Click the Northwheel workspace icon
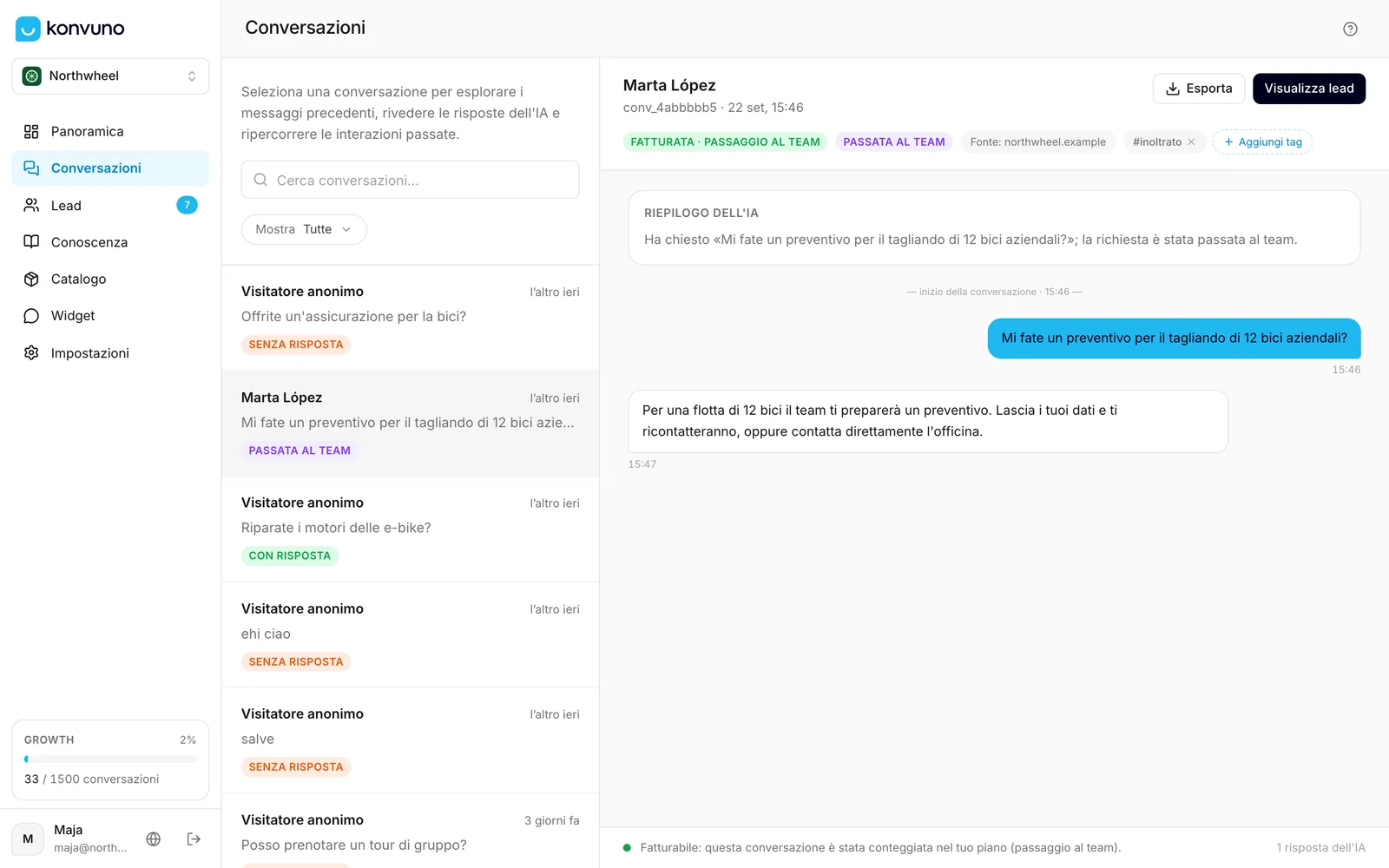This screenshot has height=868, width=1389. pos(32,76)
